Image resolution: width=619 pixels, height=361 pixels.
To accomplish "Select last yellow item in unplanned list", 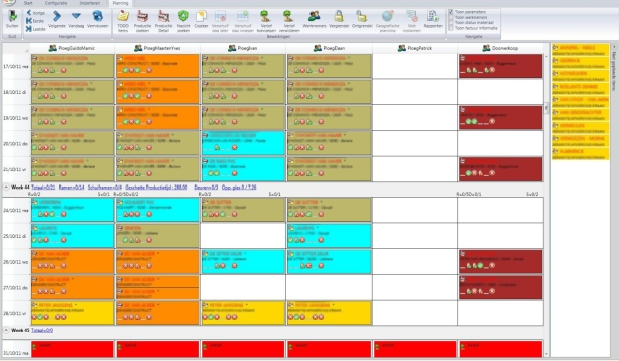I will [580, 154].
